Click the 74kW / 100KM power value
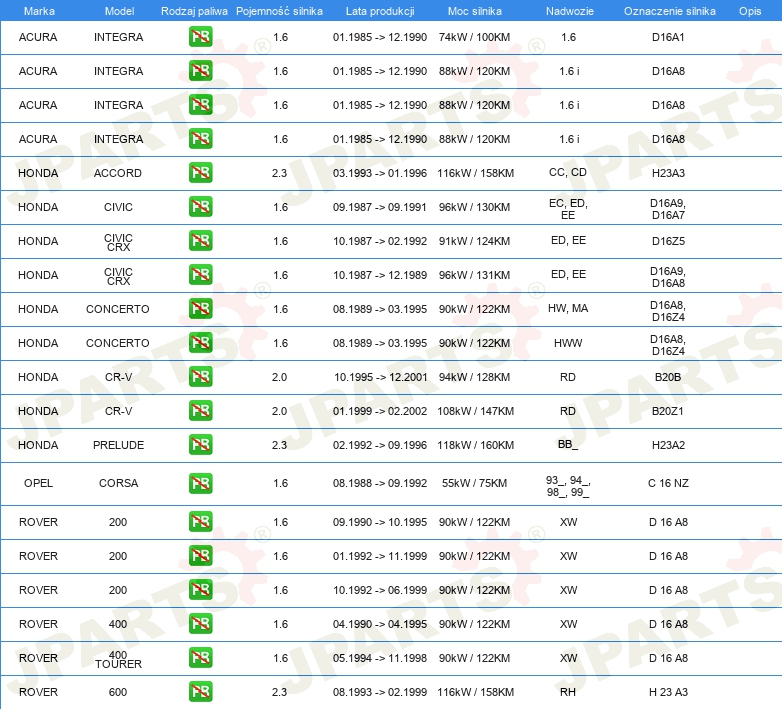The image size is (782, 709). (x=474, y=37)
